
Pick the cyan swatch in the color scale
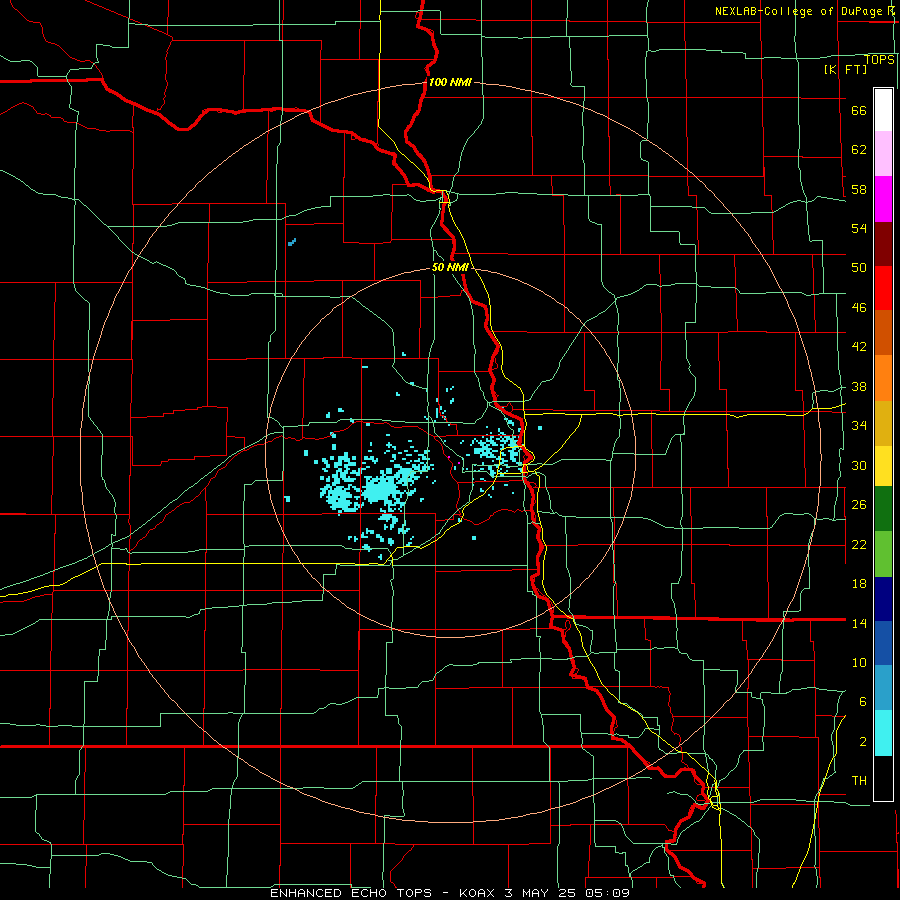(883, 733)
